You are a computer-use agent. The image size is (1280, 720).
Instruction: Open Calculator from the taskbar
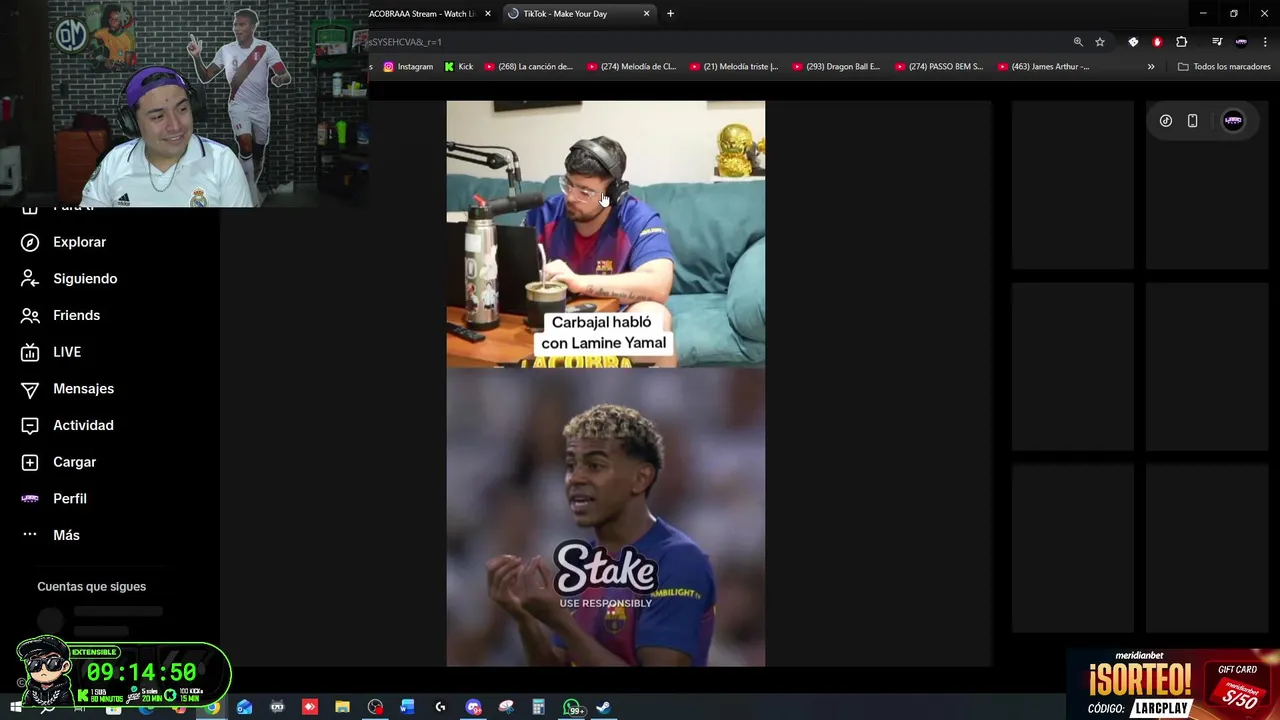click(x=538, y=707)
